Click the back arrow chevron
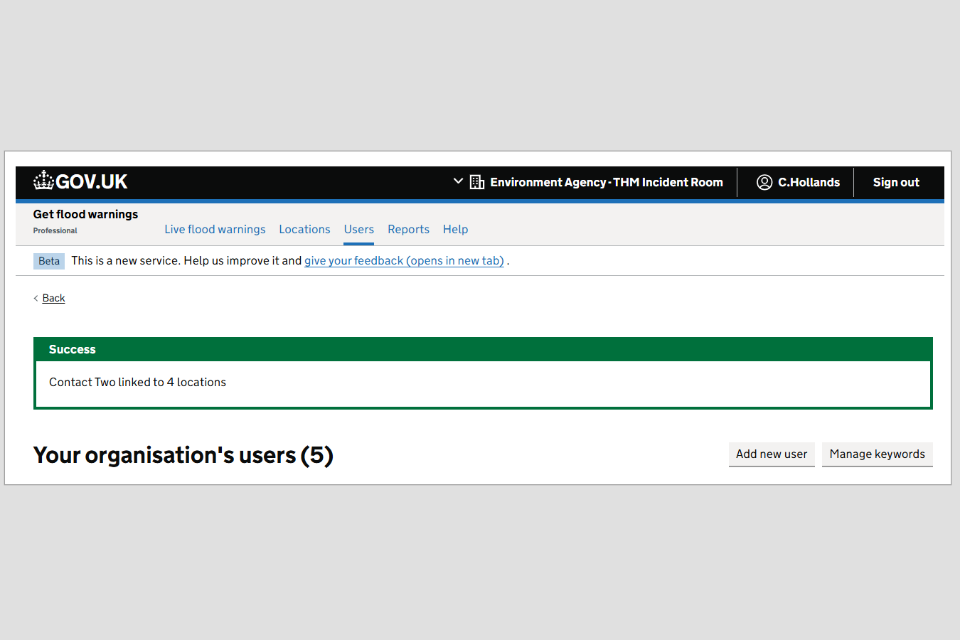Viewport: 960px width, 640px height. point(36,298)
